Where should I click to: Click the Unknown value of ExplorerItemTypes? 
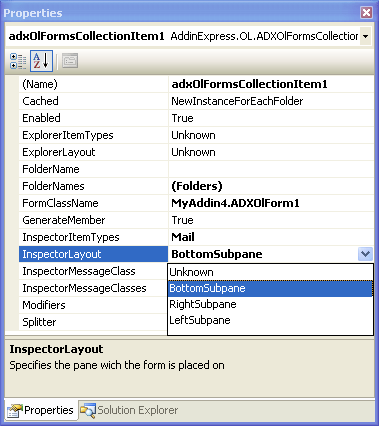point(271,135)
